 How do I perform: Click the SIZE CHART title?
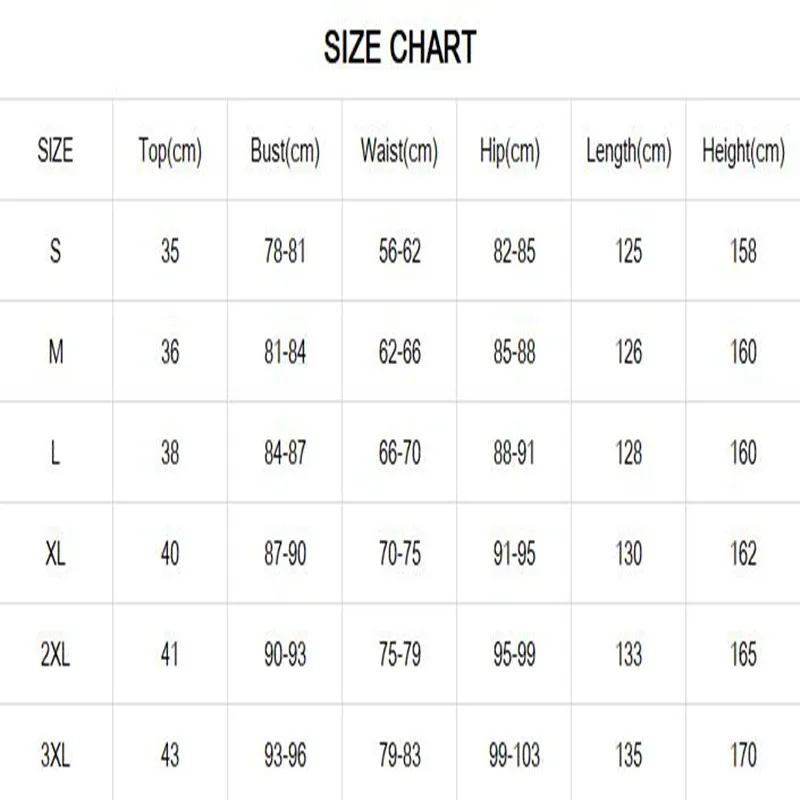[x=400, y=47]
